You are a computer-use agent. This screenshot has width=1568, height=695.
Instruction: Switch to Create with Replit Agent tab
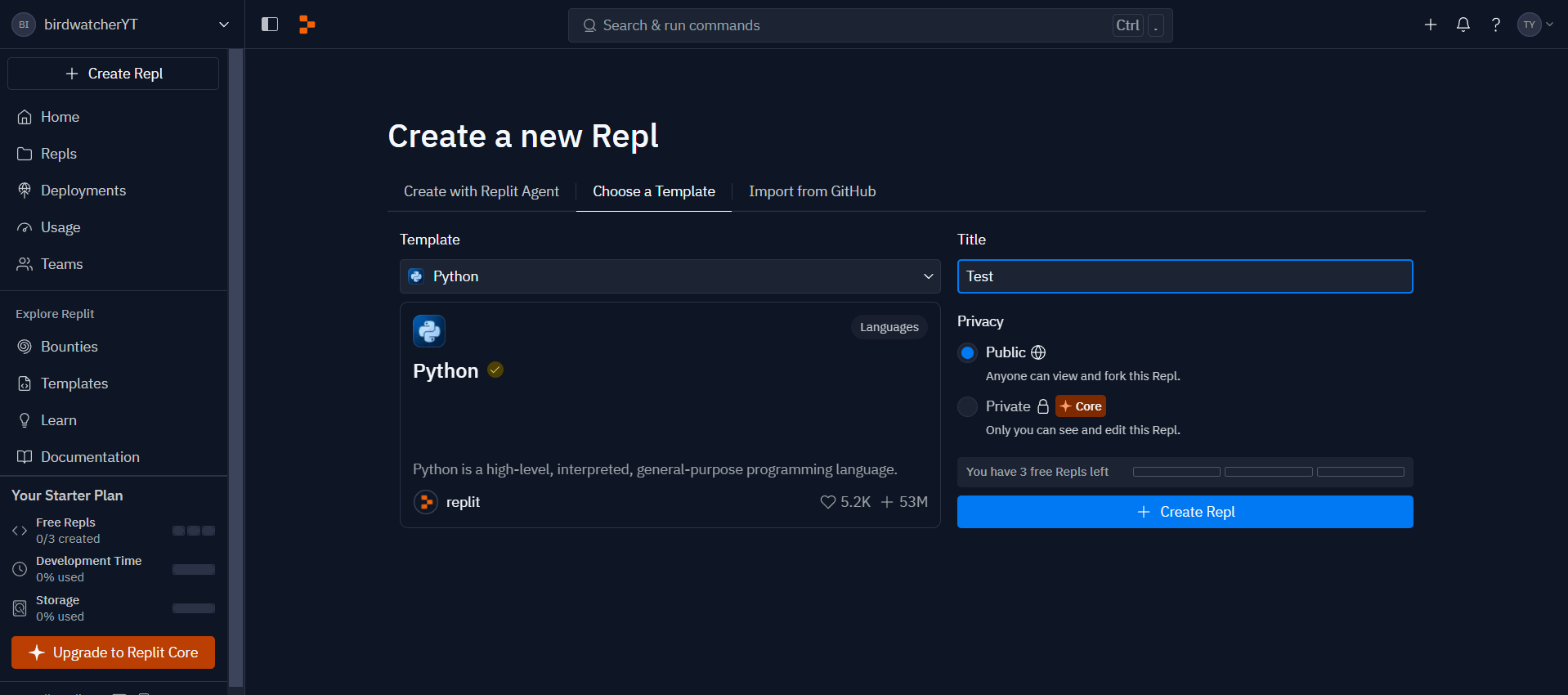[x=482, y=191]
